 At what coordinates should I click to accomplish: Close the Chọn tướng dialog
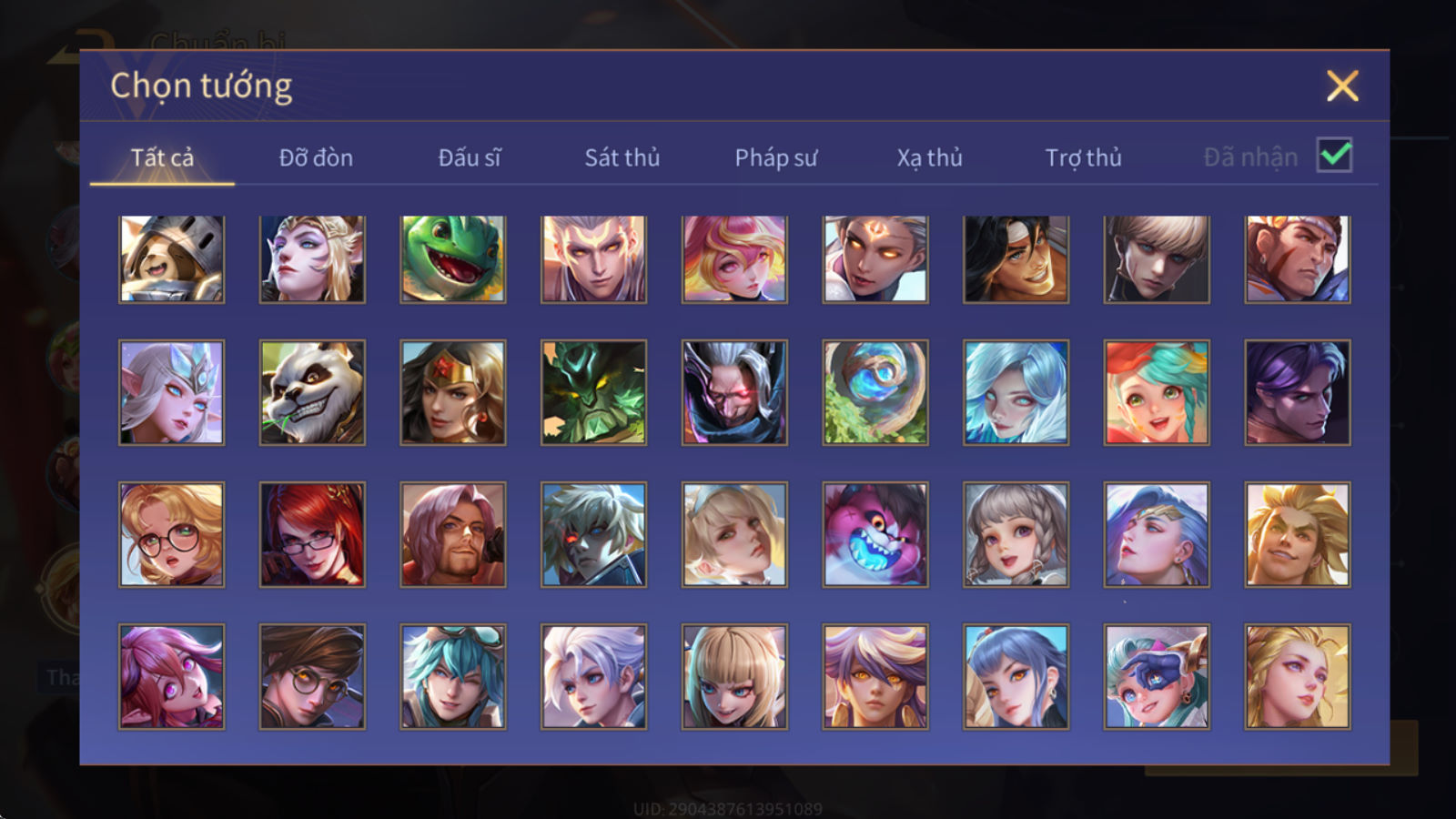pos(1342,86)
